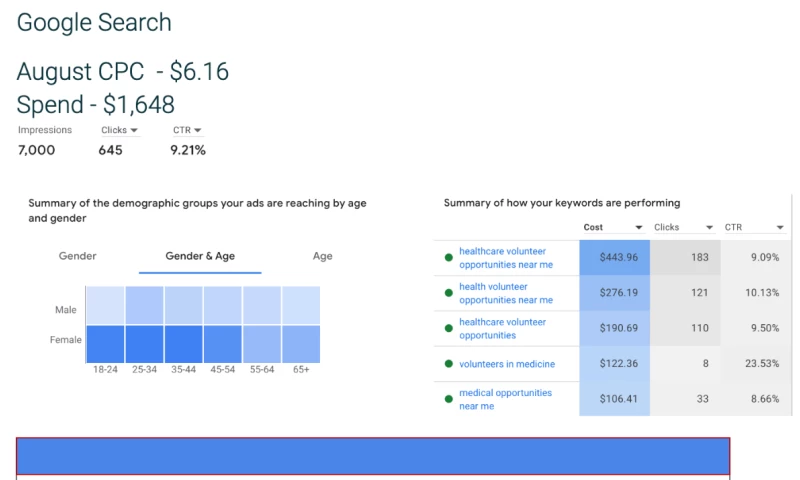
Task: Expand the Cost column dropdown in keywords table
Action: [x=639, y=228]
